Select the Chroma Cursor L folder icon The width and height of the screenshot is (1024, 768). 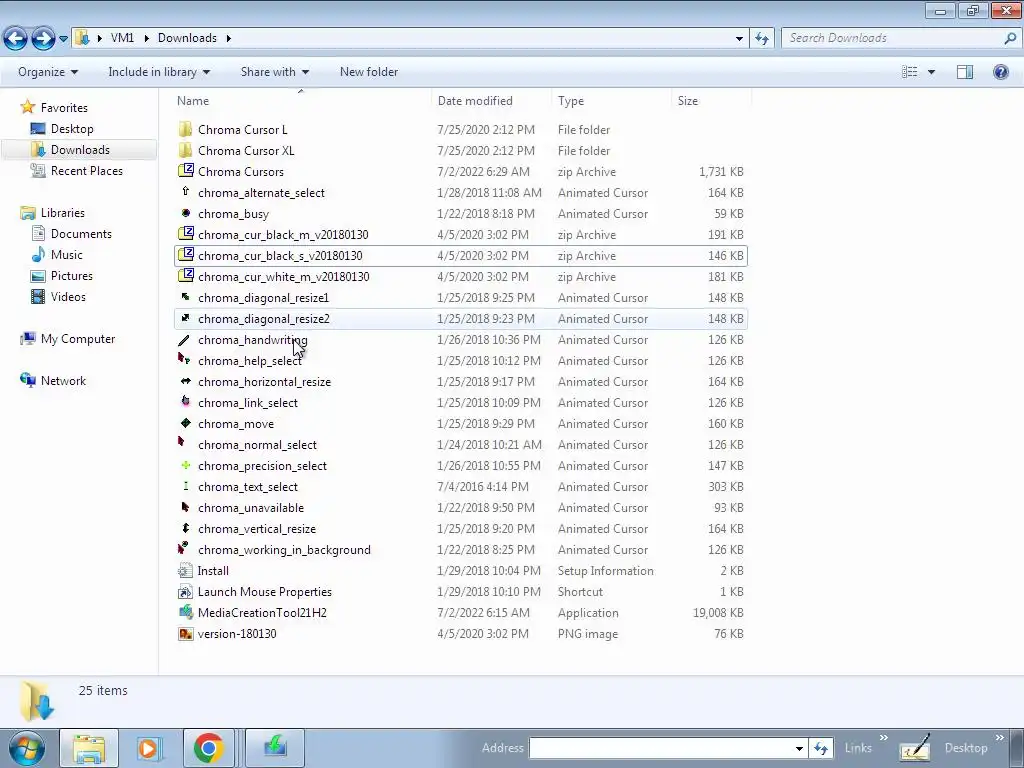(x=185, y=129)
